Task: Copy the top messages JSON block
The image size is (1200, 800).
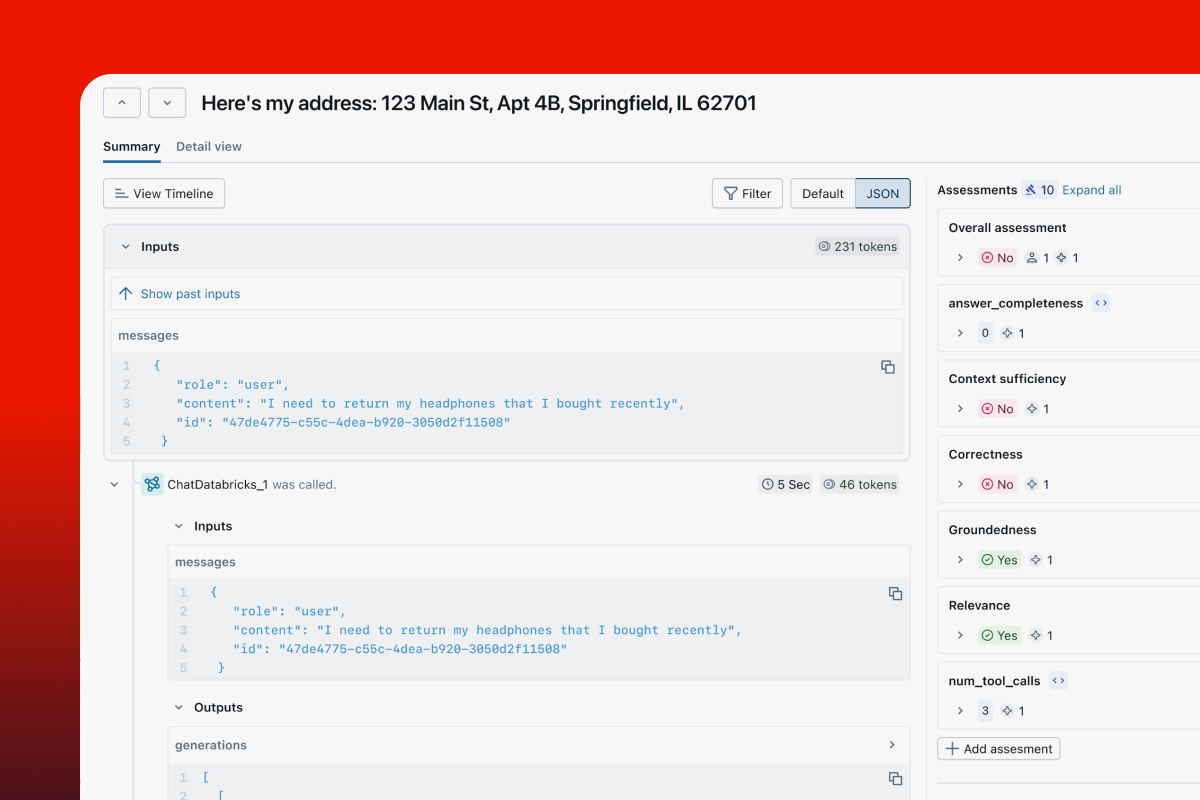Action: pos(887,367)
